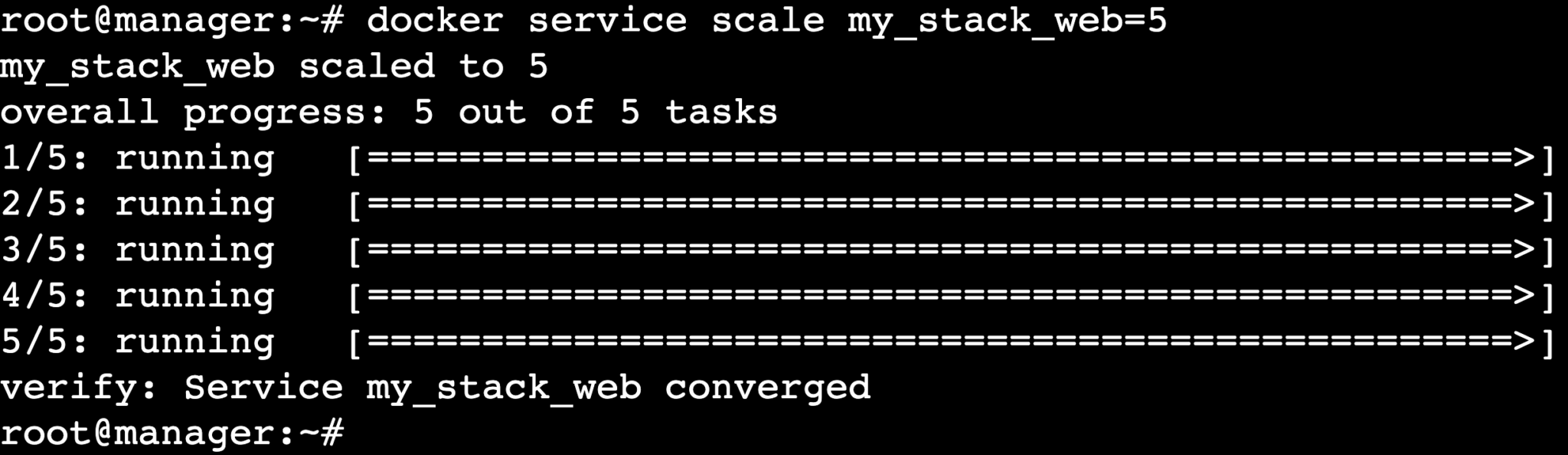Click the word "converged"

pyautogui.click(x=767, y=388)
